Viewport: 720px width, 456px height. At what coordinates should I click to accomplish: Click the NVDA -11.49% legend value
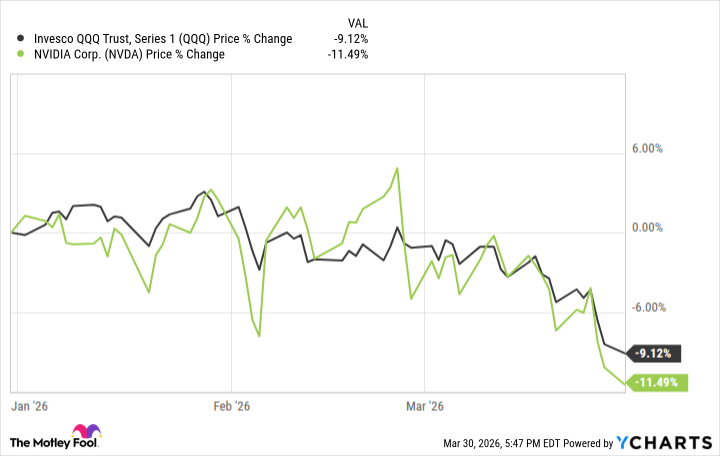click(x=348, y=54)
